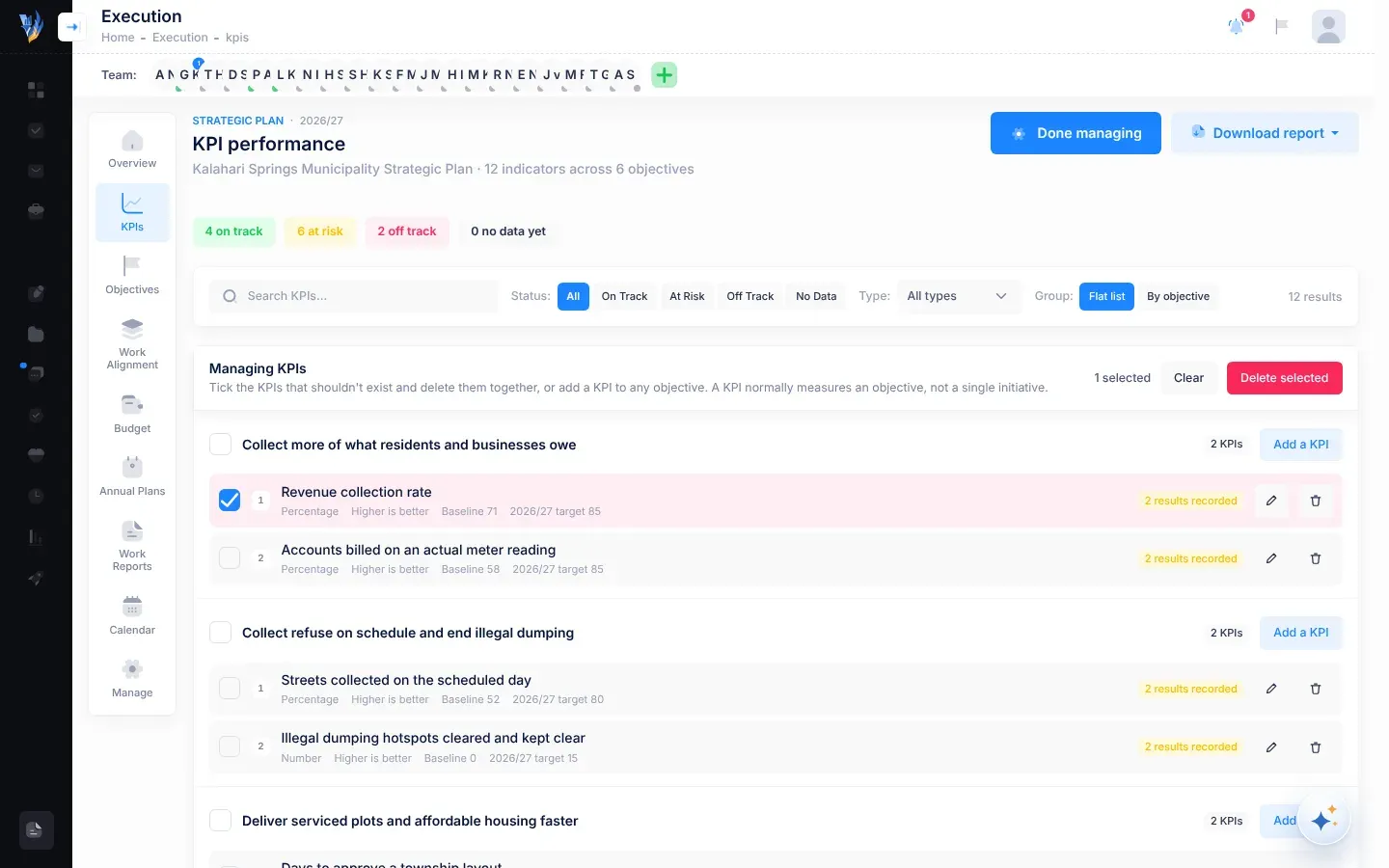Edit Accounts billed on actual meter reading
The width and height of the screenshot is (1389, 868).
click(1271, 558)
